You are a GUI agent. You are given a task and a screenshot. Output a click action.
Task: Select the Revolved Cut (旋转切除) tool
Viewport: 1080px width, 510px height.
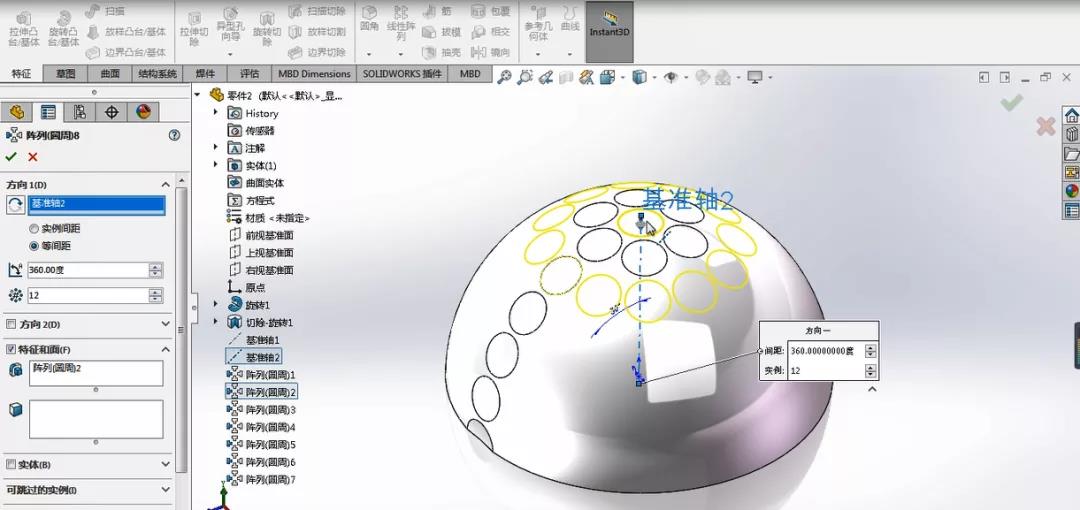pyautogui.click(x=267, y=28)
